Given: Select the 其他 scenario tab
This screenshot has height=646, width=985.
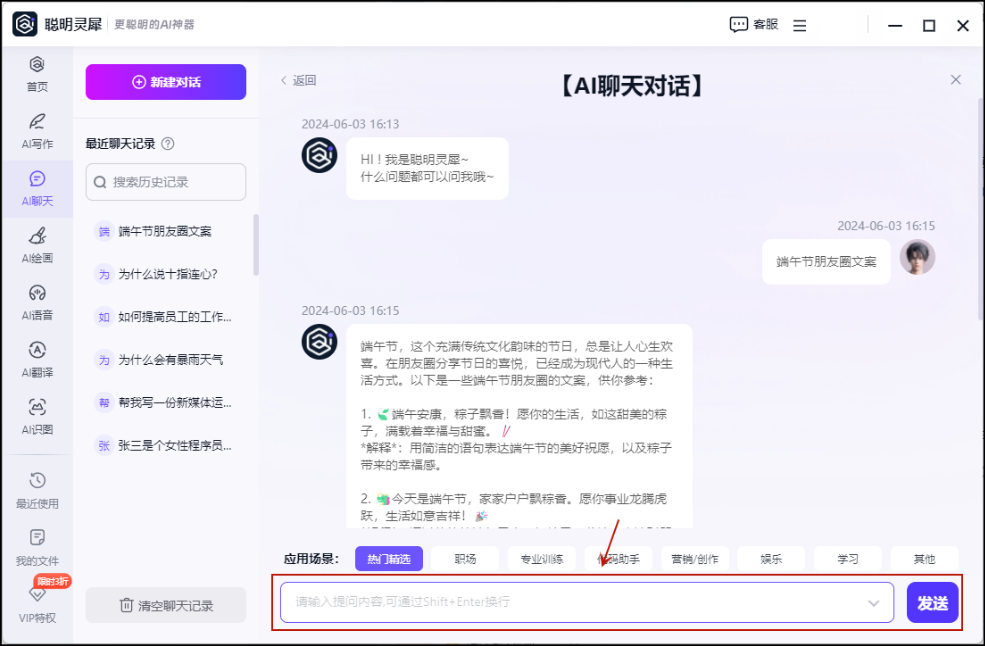Looking at the screenshot, I should point(925,559).
